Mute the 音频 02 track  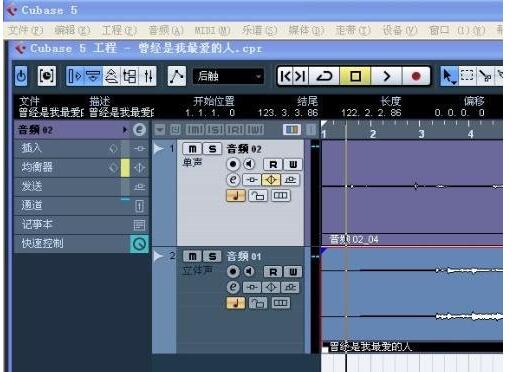click(x=192, y=149)
